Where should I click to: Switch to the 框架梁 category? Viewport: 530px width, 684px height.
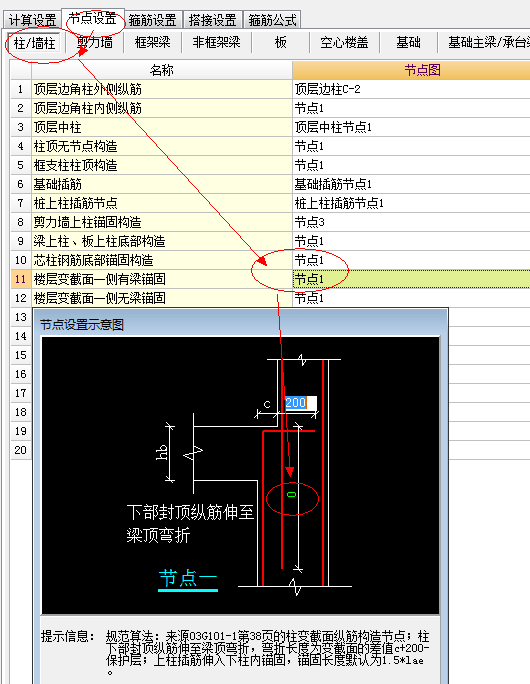point(152,43)
